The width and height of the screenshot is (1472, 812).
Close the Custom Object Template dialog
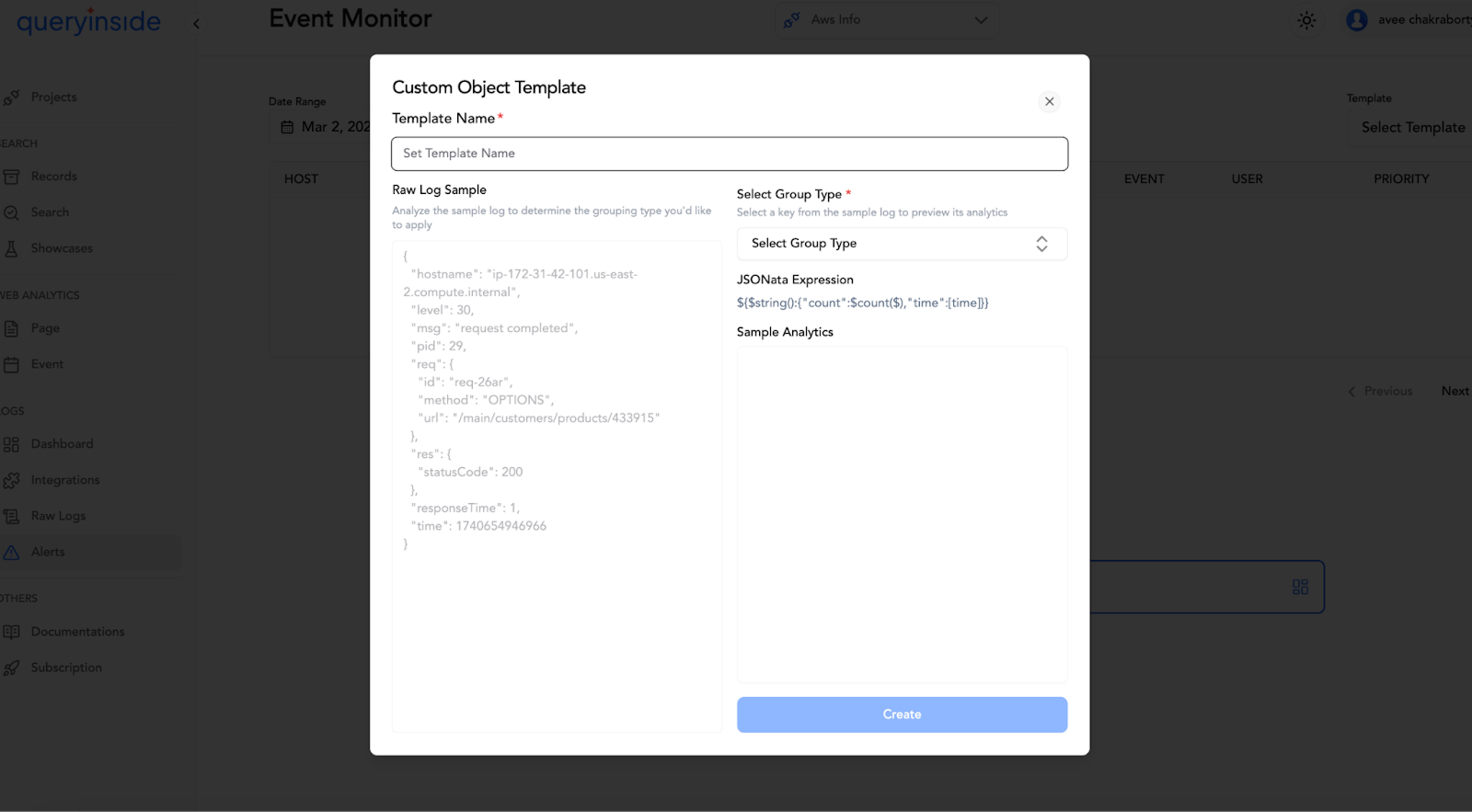tap(1049, 102)
